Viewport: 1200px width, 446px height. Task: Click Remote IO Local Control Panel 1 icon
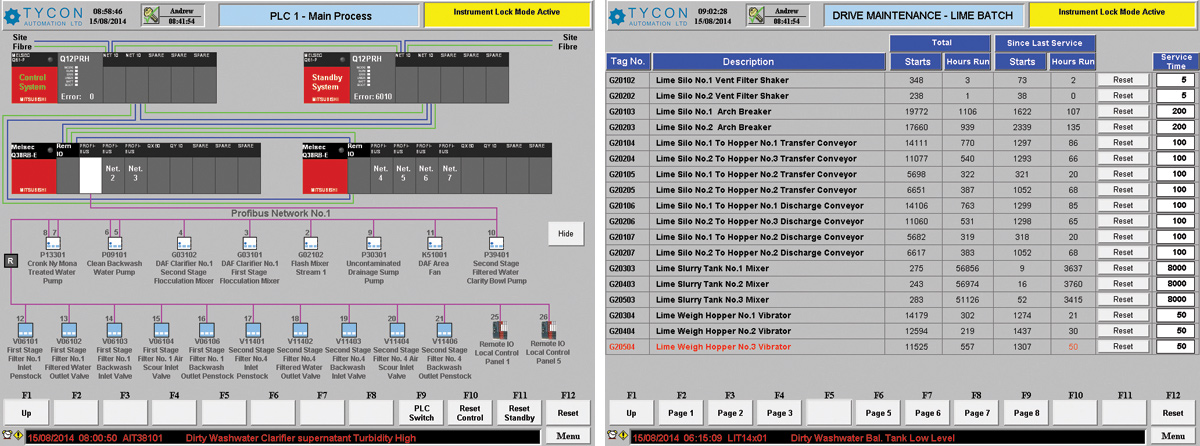(x=497, y=329)
